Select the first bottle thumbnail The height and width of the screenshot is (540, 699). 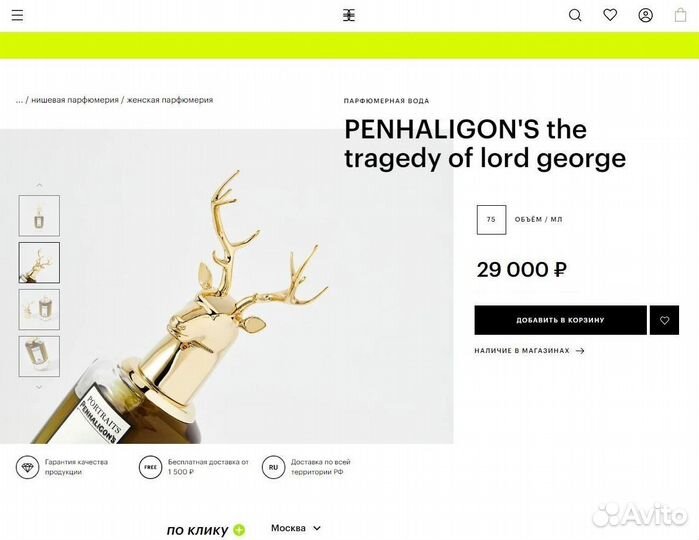(39, 215)
